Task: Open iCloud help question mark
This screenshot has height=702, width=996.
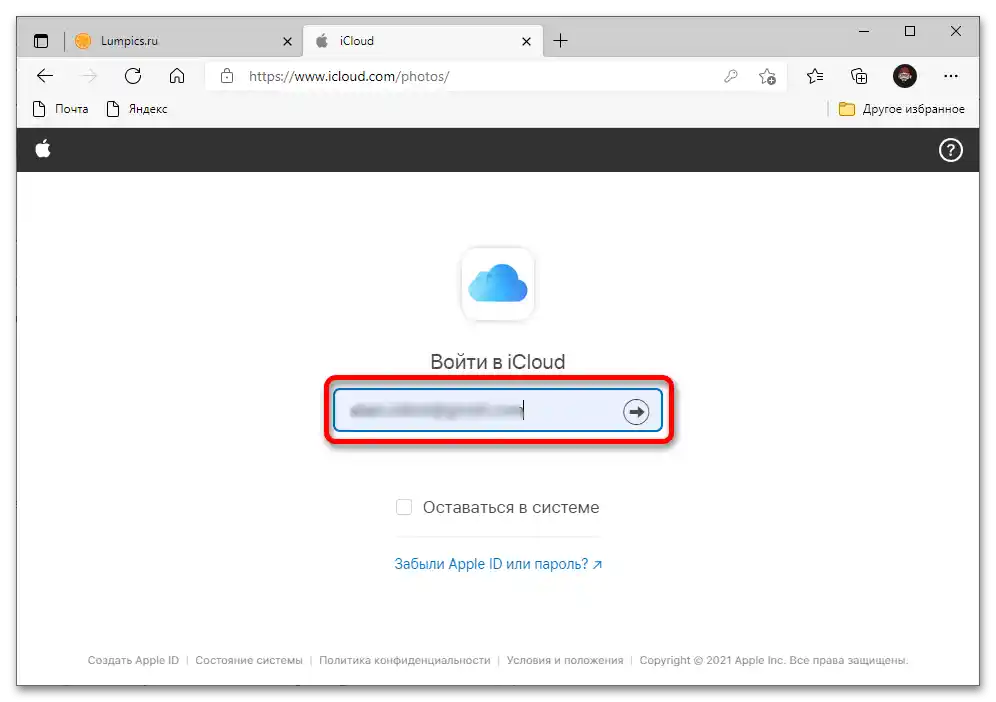Action: click(950, 151)
